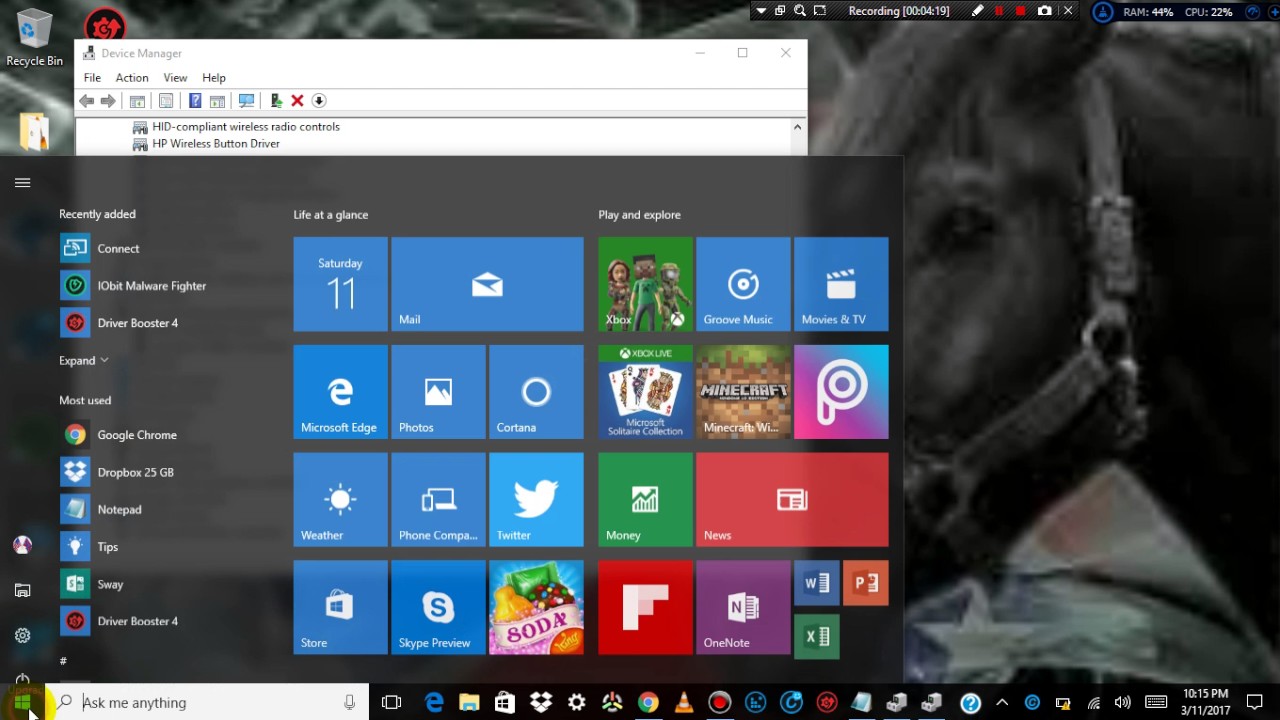Open the Action menu in Device Manager
1280x720 pixels.
click(x=132, y=77)
